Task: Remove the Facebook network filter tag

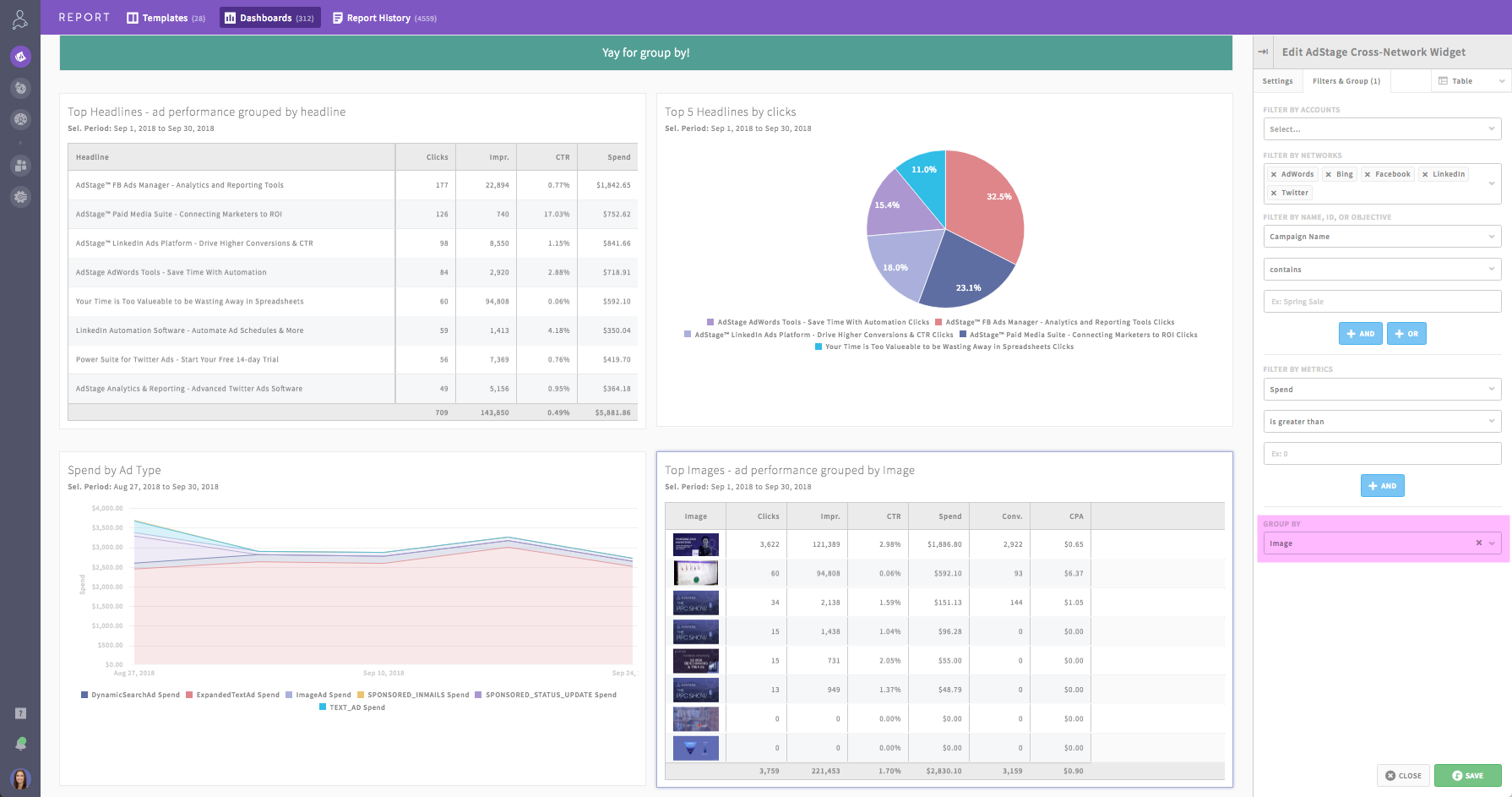Action: click(x=1368, y=174)
